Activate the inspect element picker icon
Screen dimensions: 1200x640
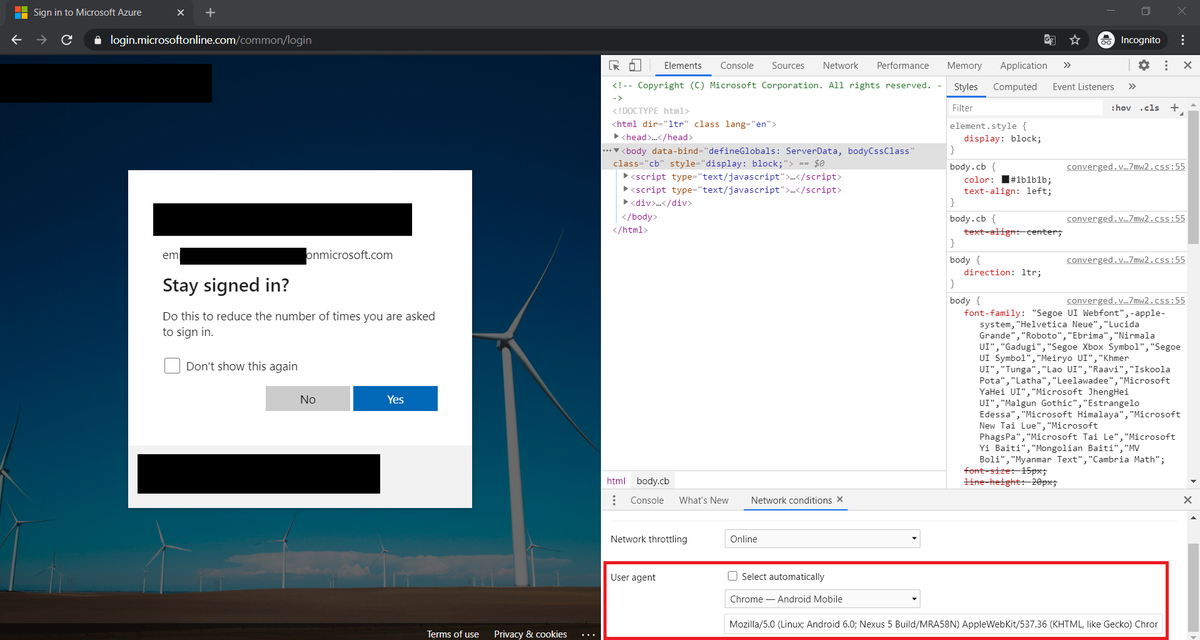tap(615, 65)
